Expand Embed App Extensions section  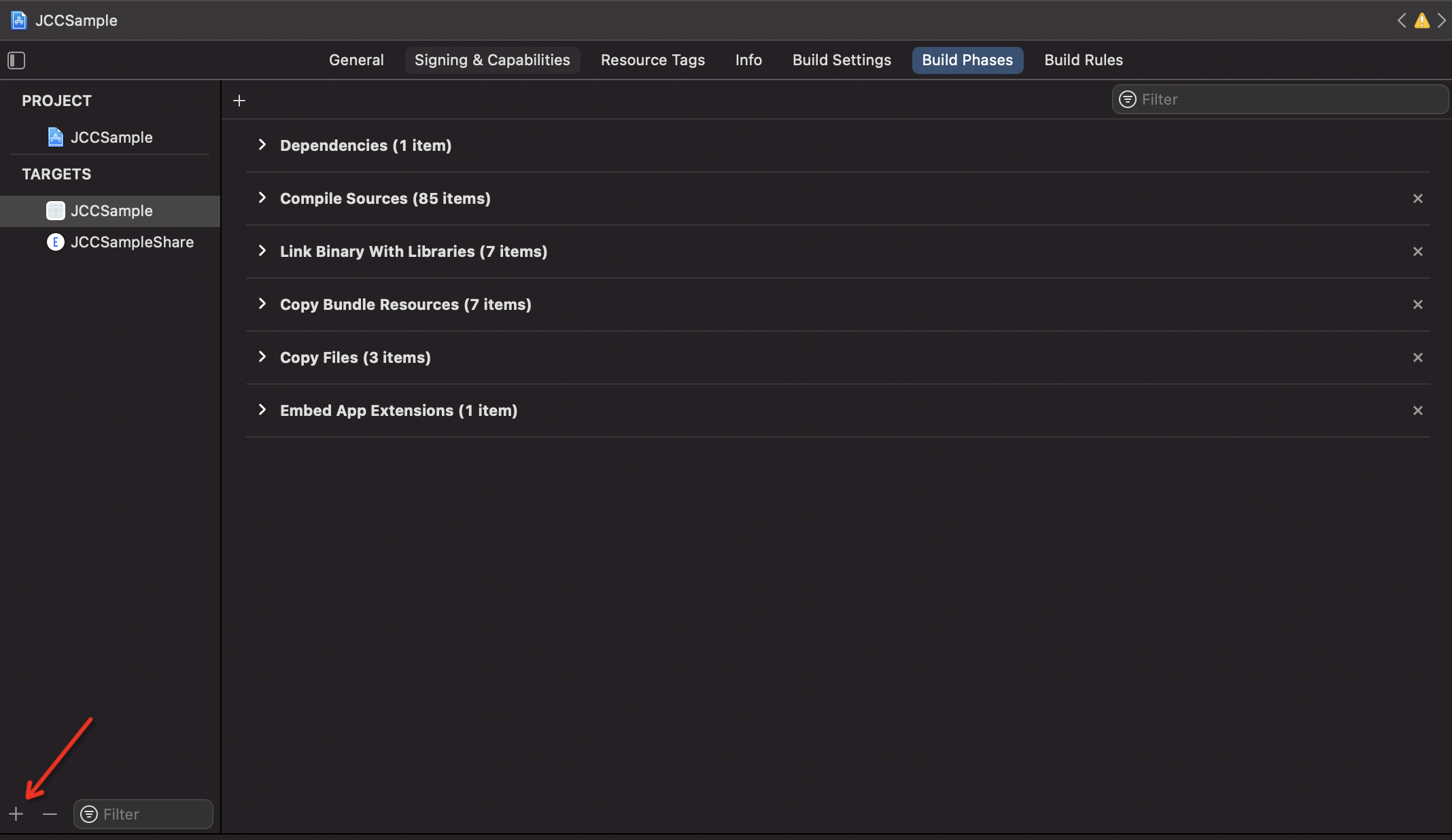coord(262,410)
